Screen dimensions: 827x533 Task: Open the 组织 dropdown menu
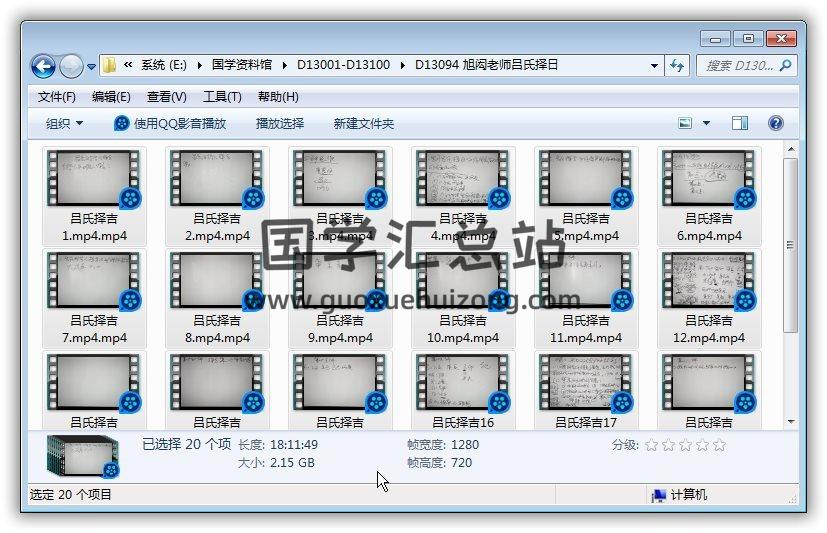(x=64, y=124)
